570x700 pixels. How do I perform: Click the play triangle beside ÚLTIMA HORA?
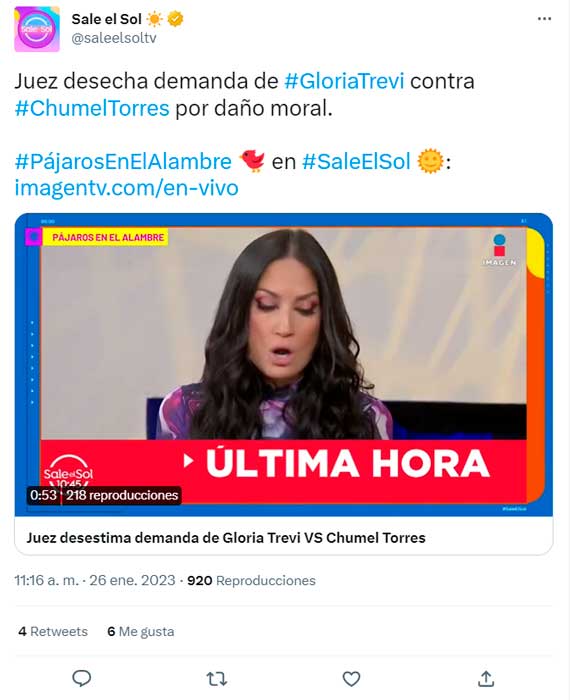click(189, 461)
